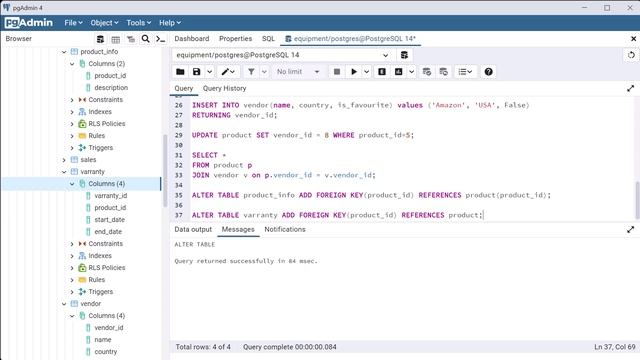Open explain analyze options dropdown arrow
The width and height of the screenshot is (640, 360).
coord(411,72)
